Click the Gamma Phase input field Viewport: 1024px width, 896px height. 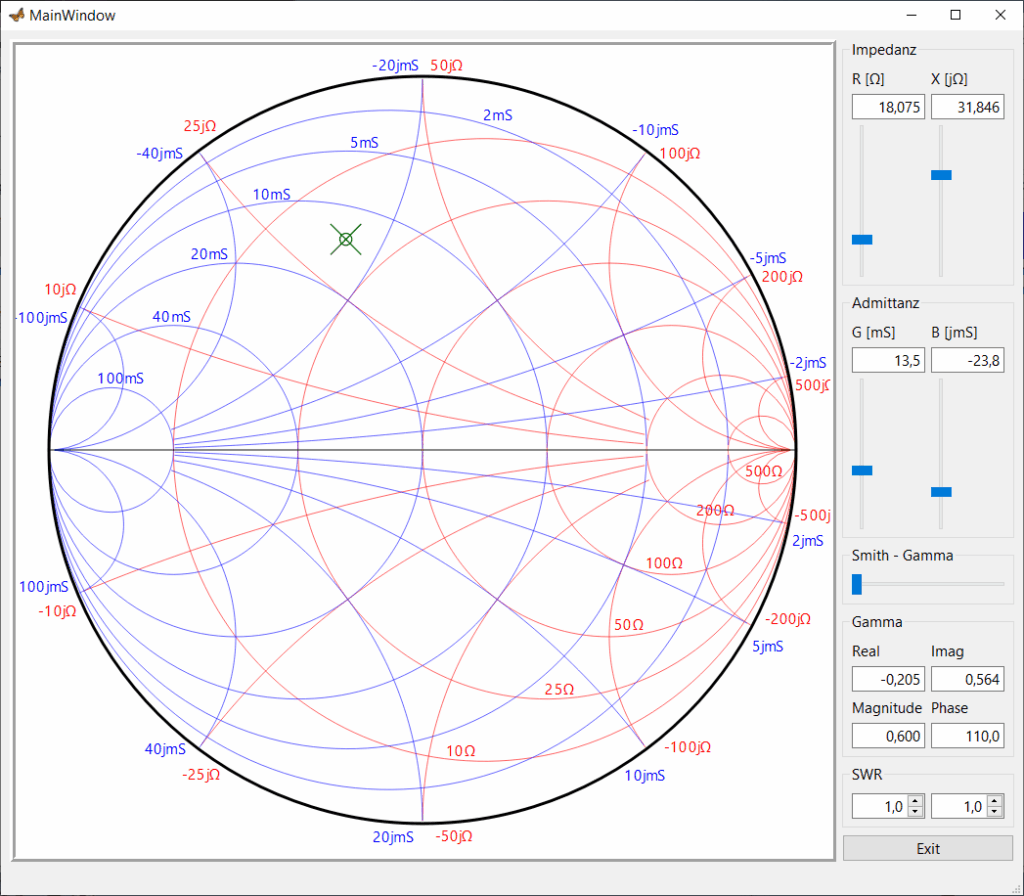click(967, 736)
